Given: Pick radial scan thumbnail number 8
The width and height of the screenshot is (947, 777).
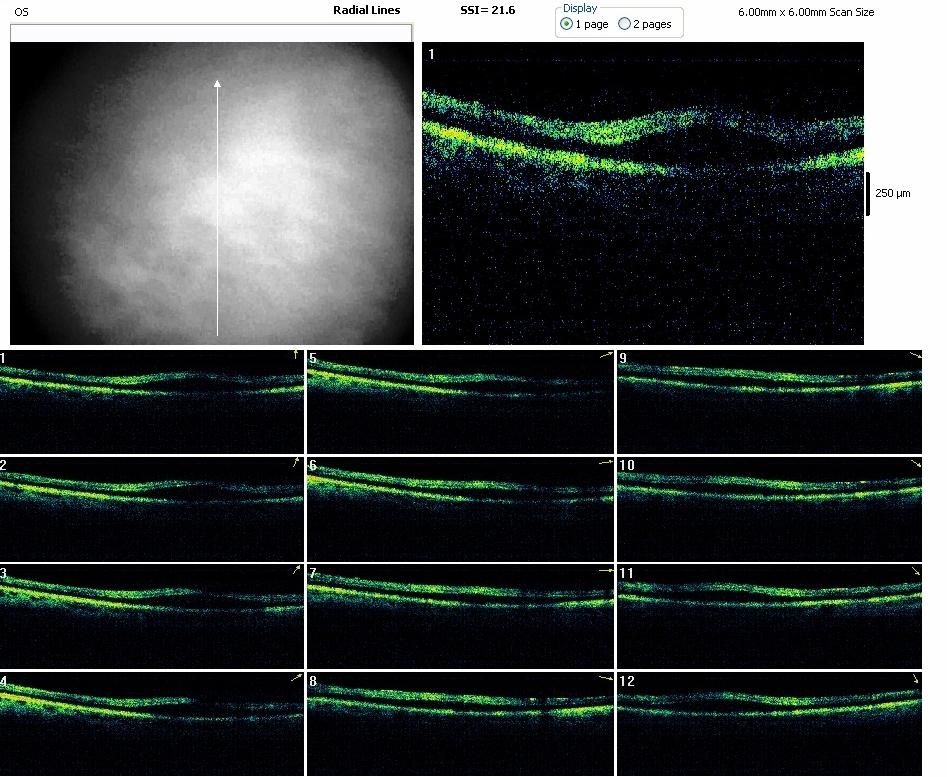Looking at the screenshot, I should tap(460, 723).
